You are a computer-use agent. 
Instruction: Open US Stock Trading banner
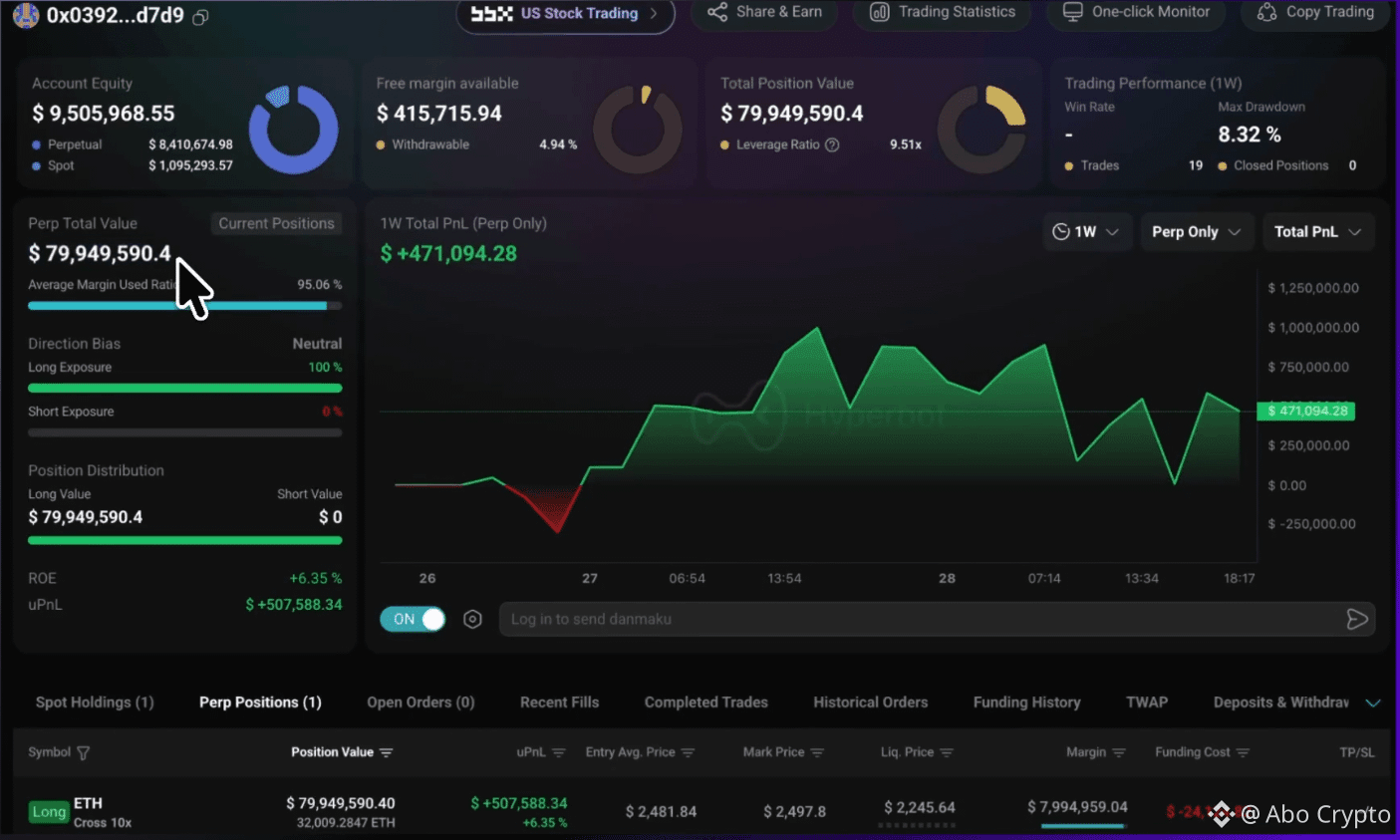(565, 14)
